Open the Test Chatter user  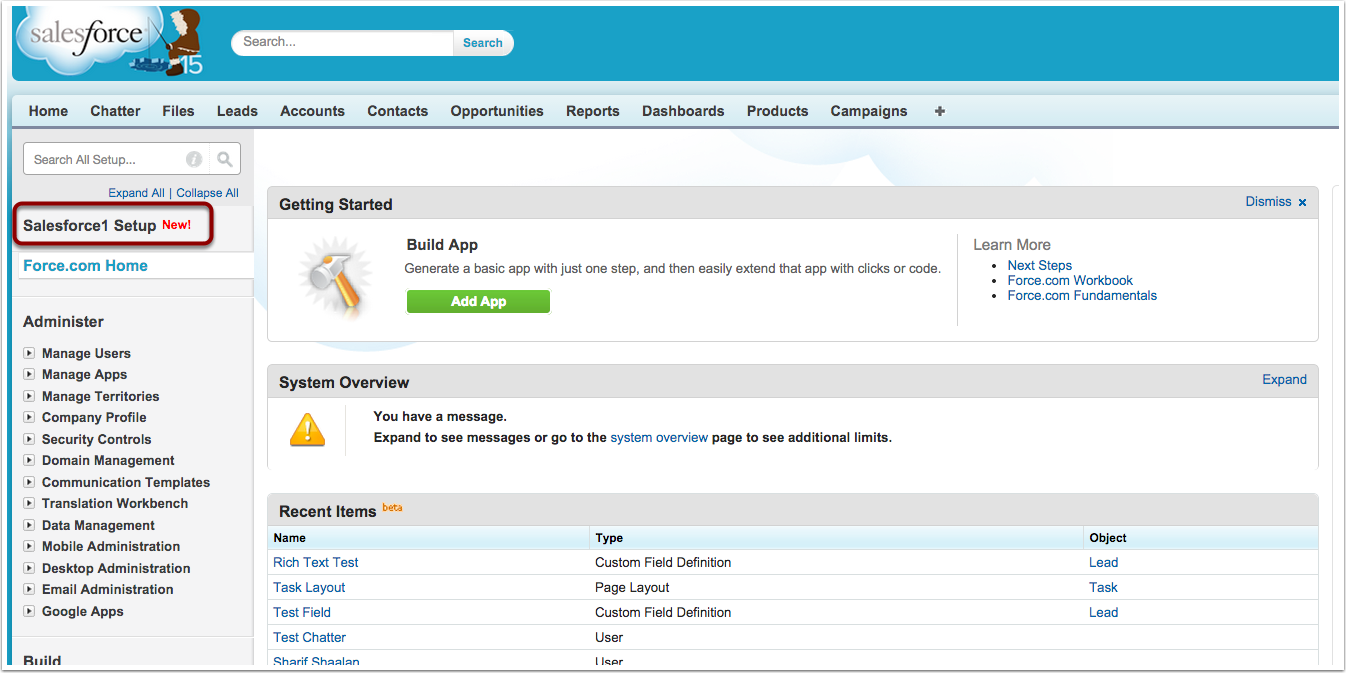[x=309, y=637]
